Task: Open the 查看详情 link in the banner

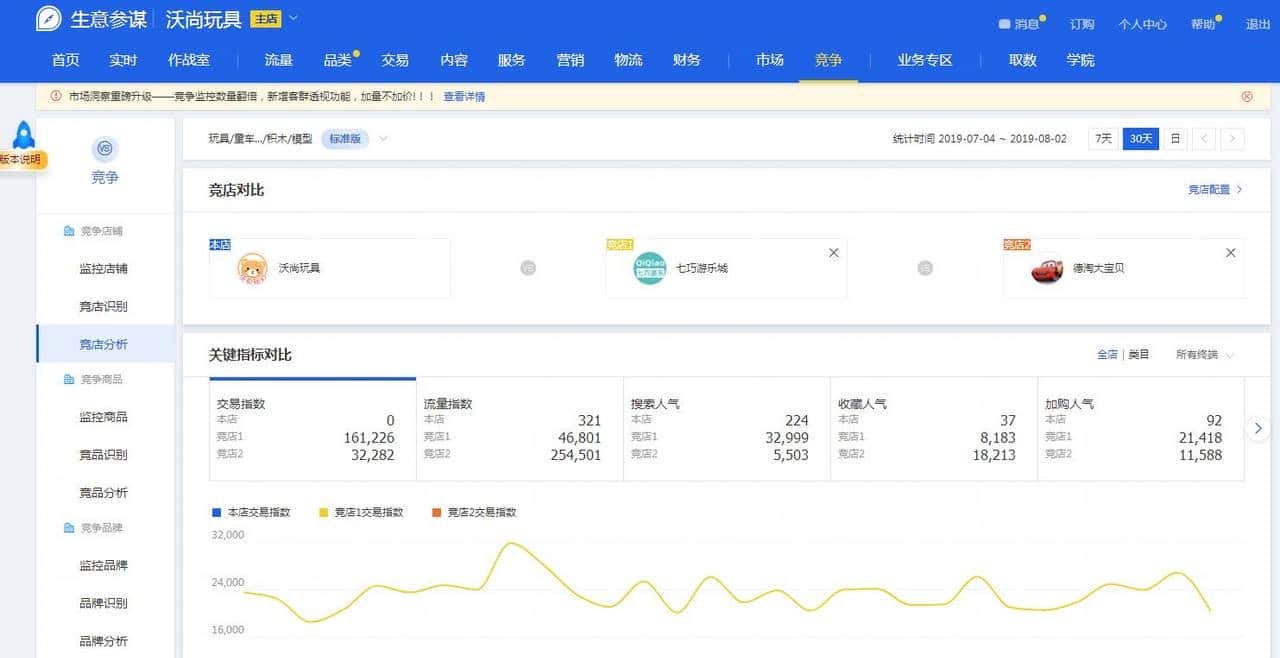Action: [x=464, y=96]
